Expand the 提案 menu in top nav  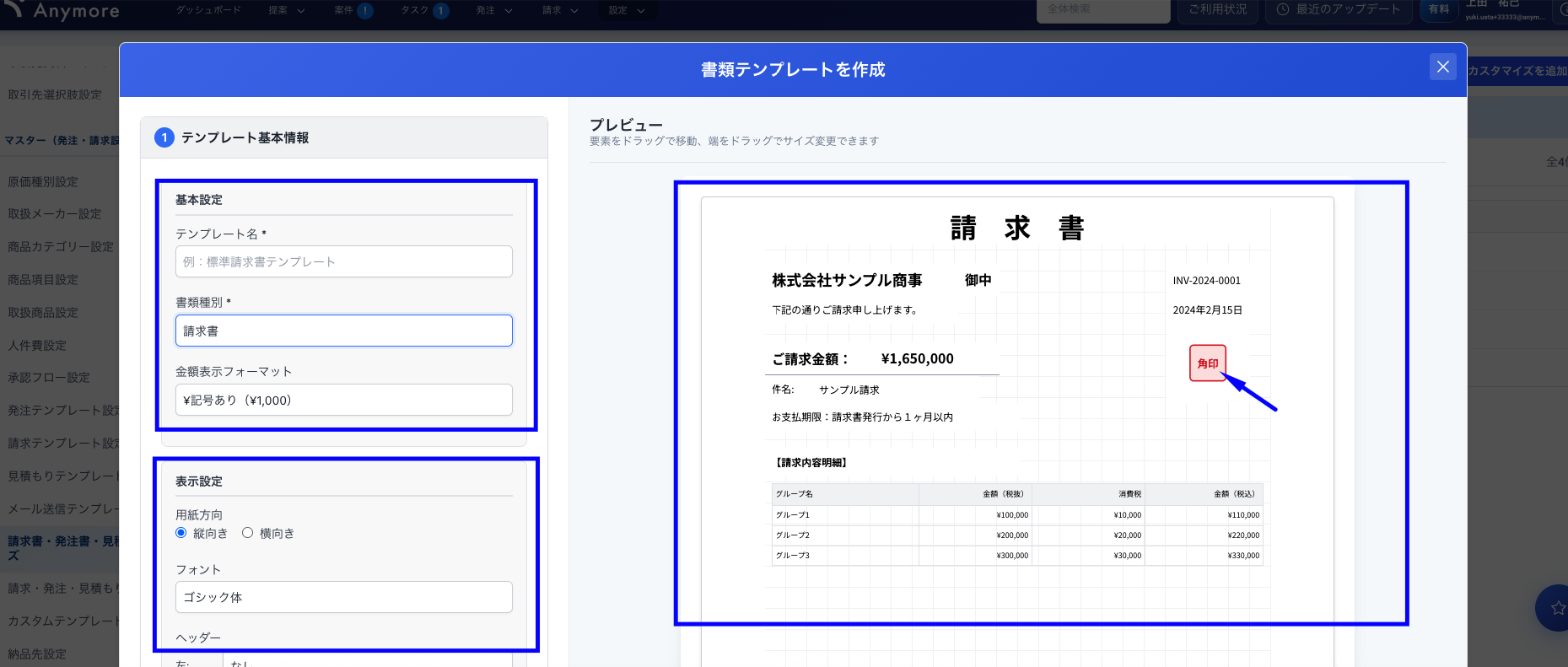pos(287,10)
